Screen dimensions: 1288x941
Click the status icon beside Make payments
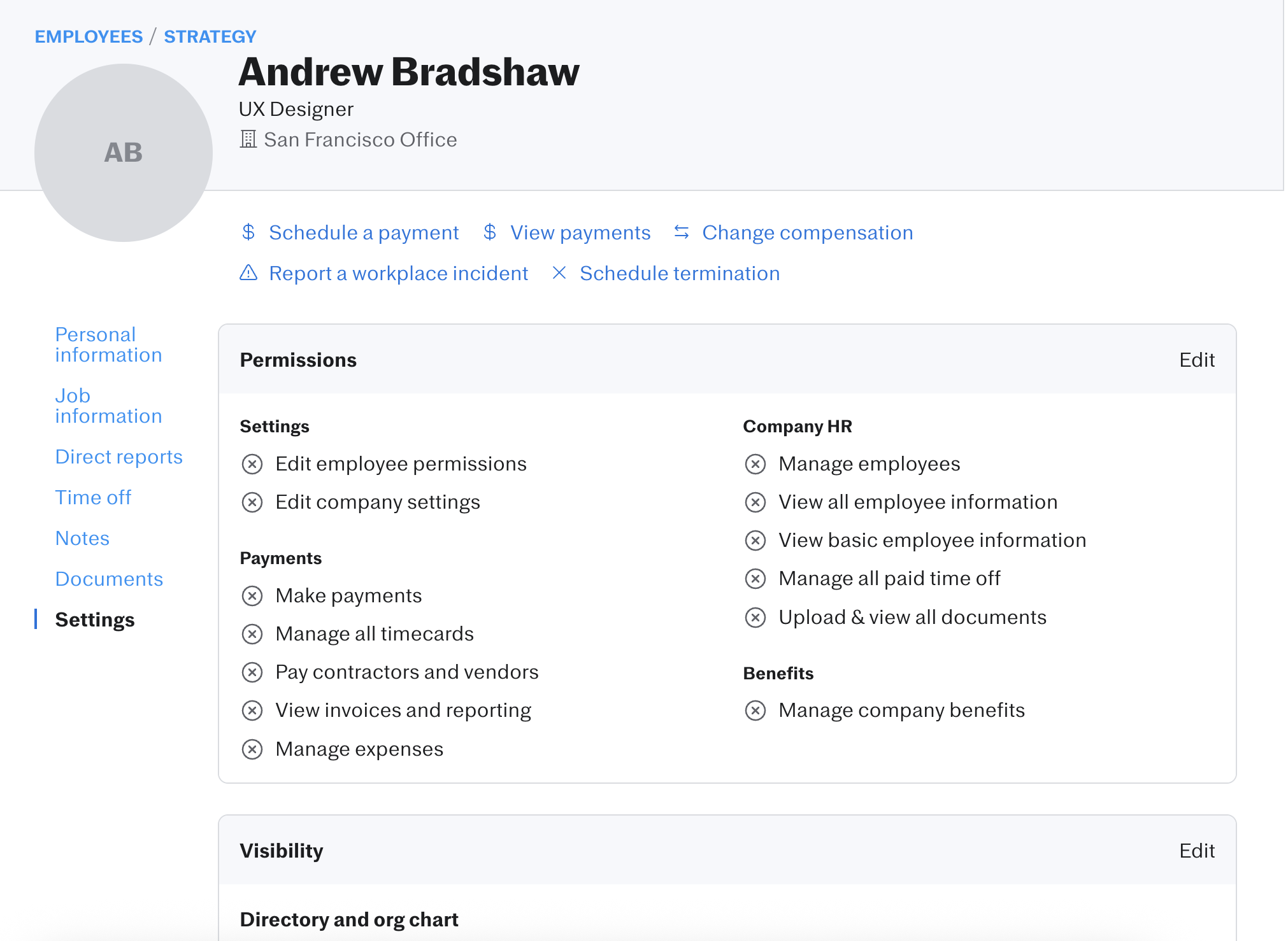click(x=252, y=596)
